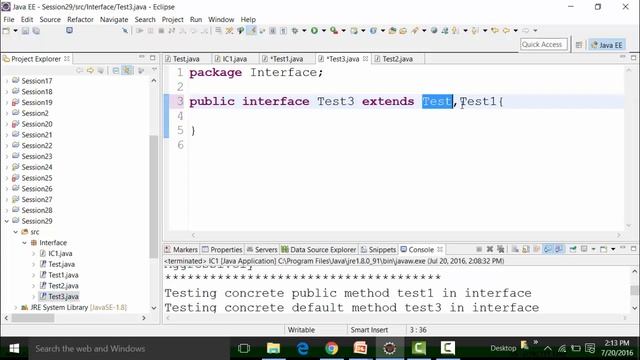Click the New file toolbar icon
The height and width of the screenshot is (360, 640).
6,31
